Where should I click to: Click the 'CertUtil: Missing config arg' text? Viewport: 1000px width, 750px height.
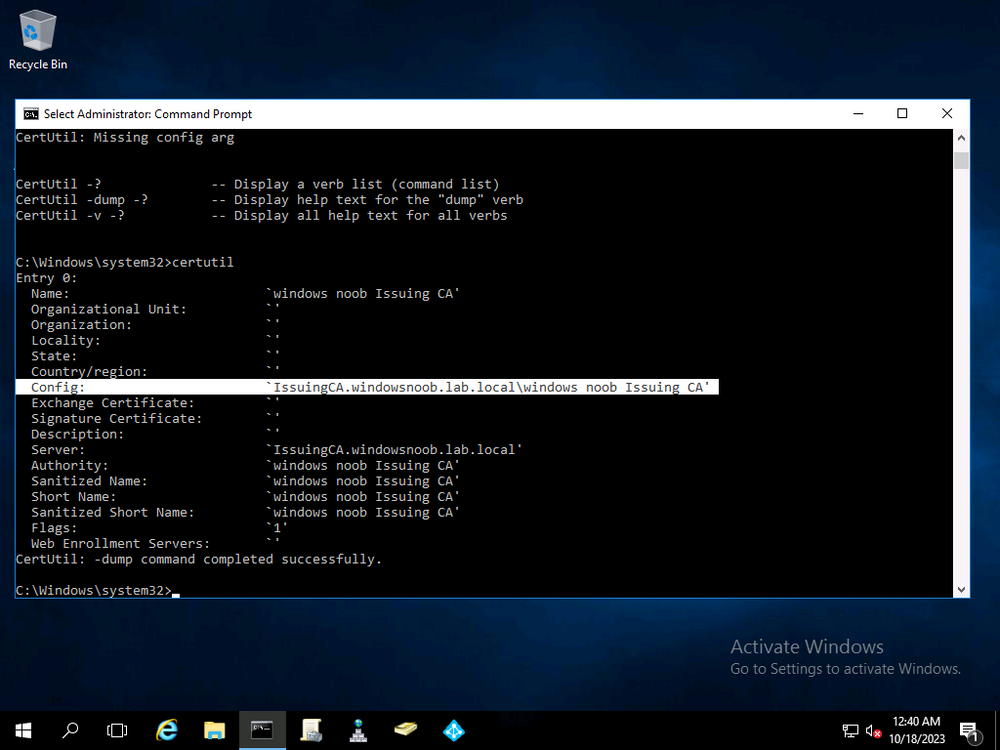click(x=125, y=137)
